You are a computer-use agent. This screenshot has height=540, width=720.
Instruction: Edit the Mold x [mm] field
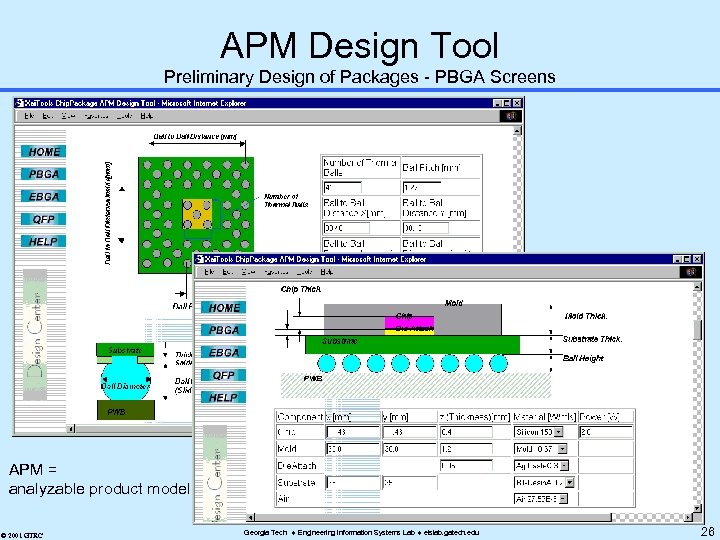353,449
